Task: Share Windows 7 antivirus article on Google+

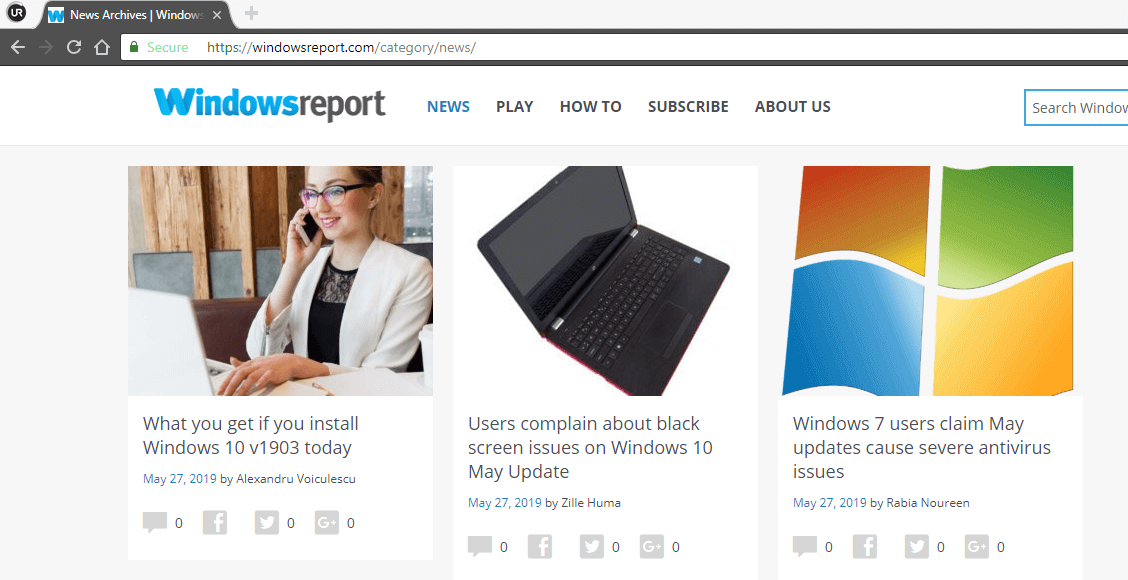Action: click(976, 547)
